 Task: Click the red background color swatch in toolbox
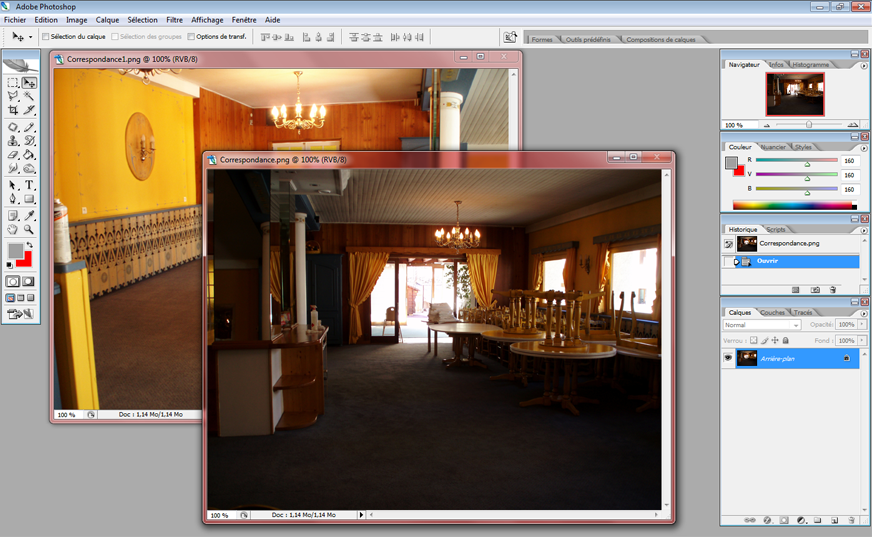(24, 259)
